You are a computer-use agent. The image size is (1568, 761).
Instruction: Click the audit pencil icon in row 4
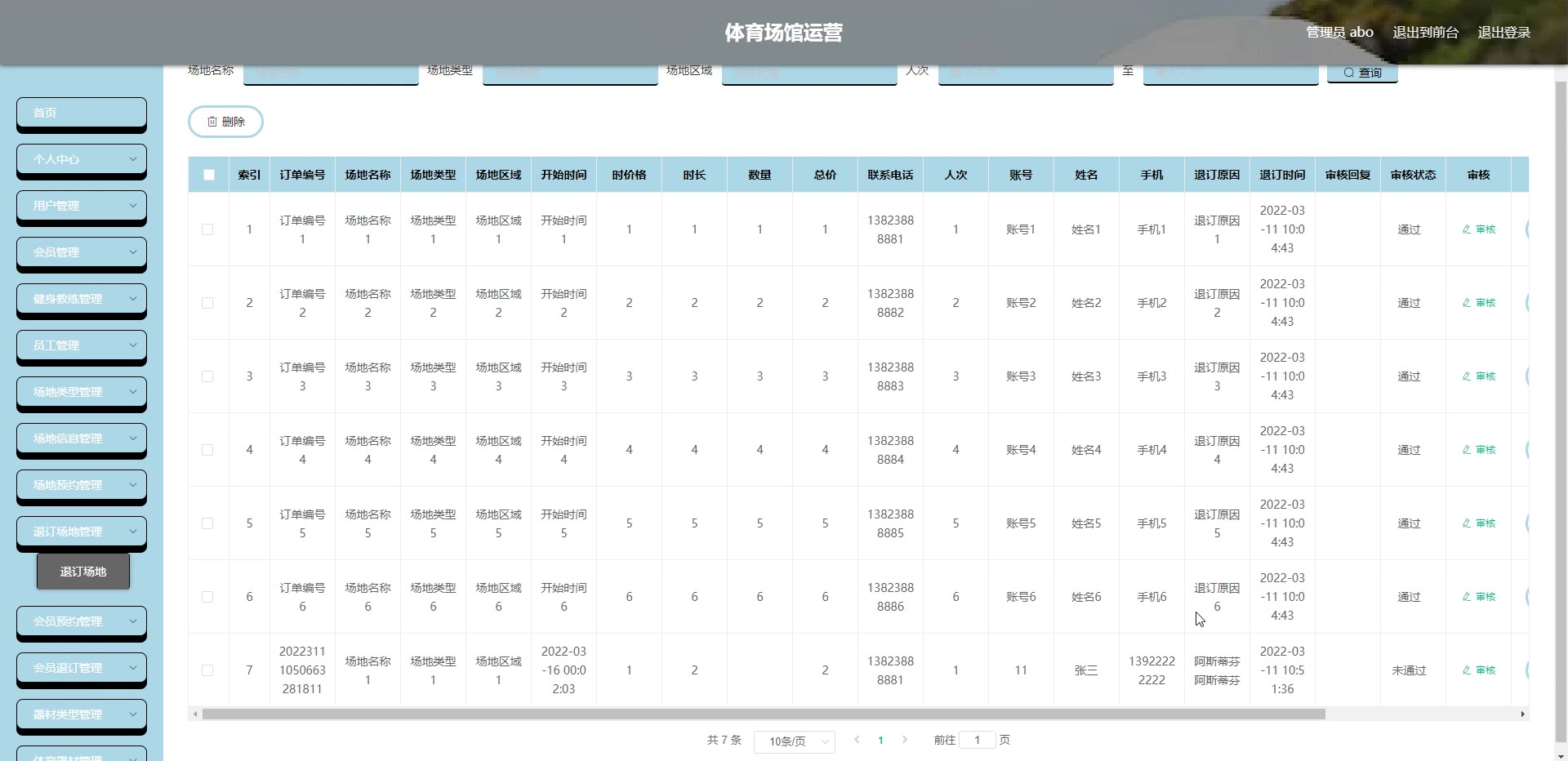1467,450
